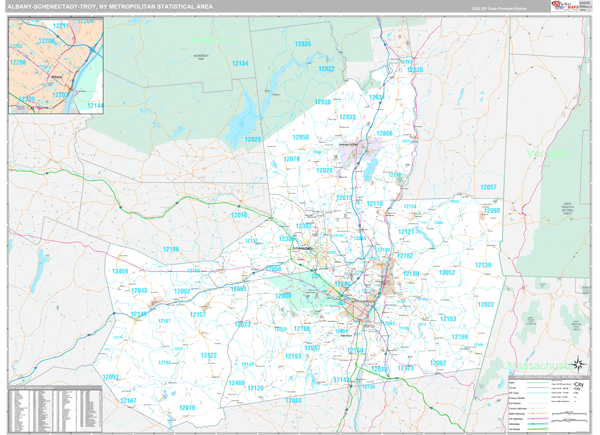Select ZIP code 12092 label
Viewport: 600px width, 435px height.
pos(182,292)
